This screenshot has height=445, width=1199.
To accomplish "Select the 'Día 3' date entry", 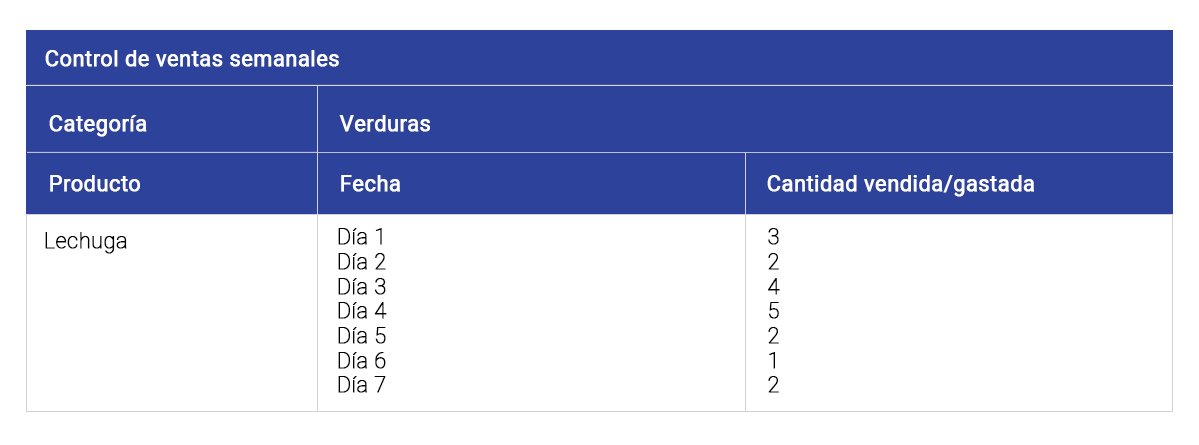I will click(x=362, y=287).
